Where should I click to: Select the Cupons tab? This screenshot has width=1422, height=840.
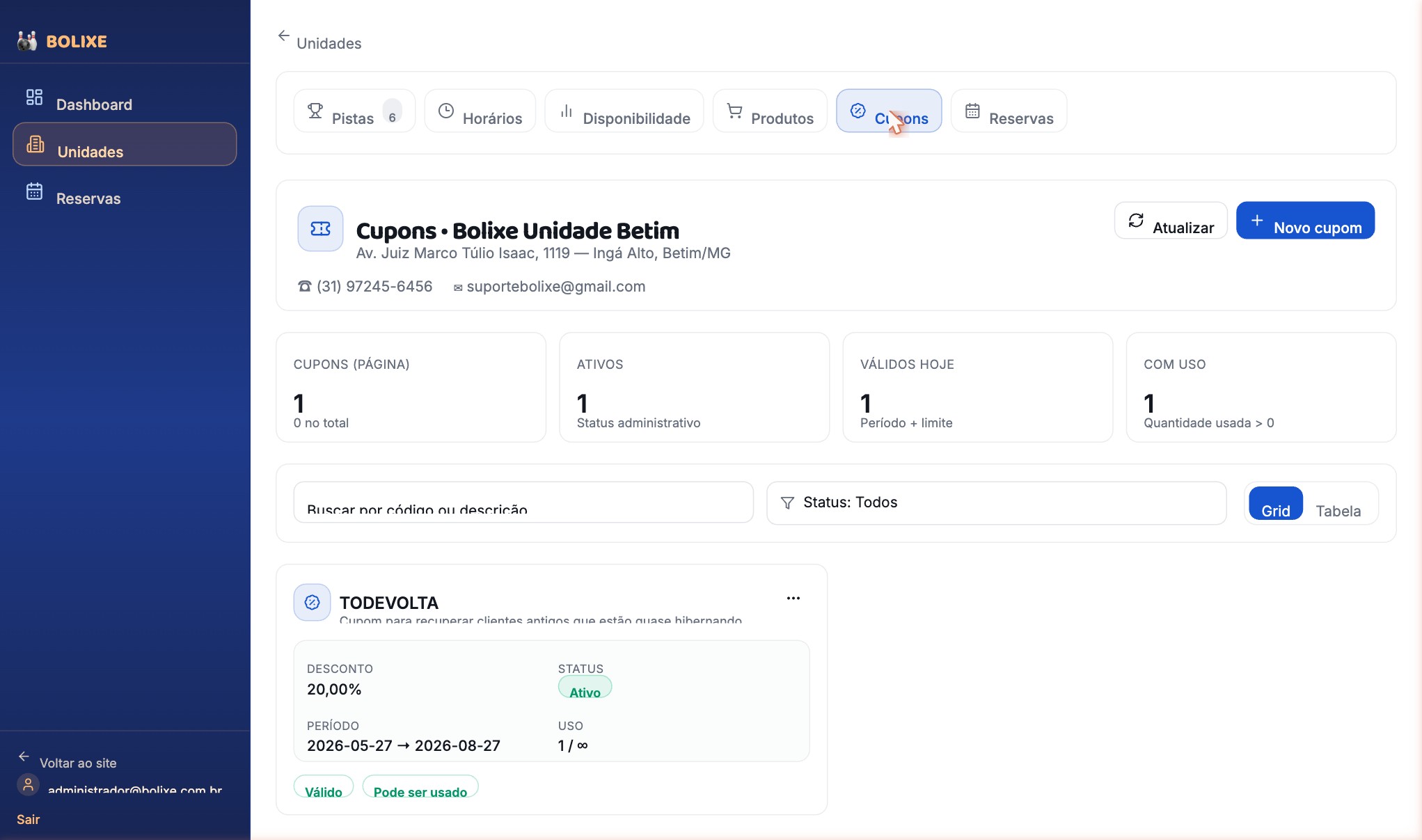889,111
